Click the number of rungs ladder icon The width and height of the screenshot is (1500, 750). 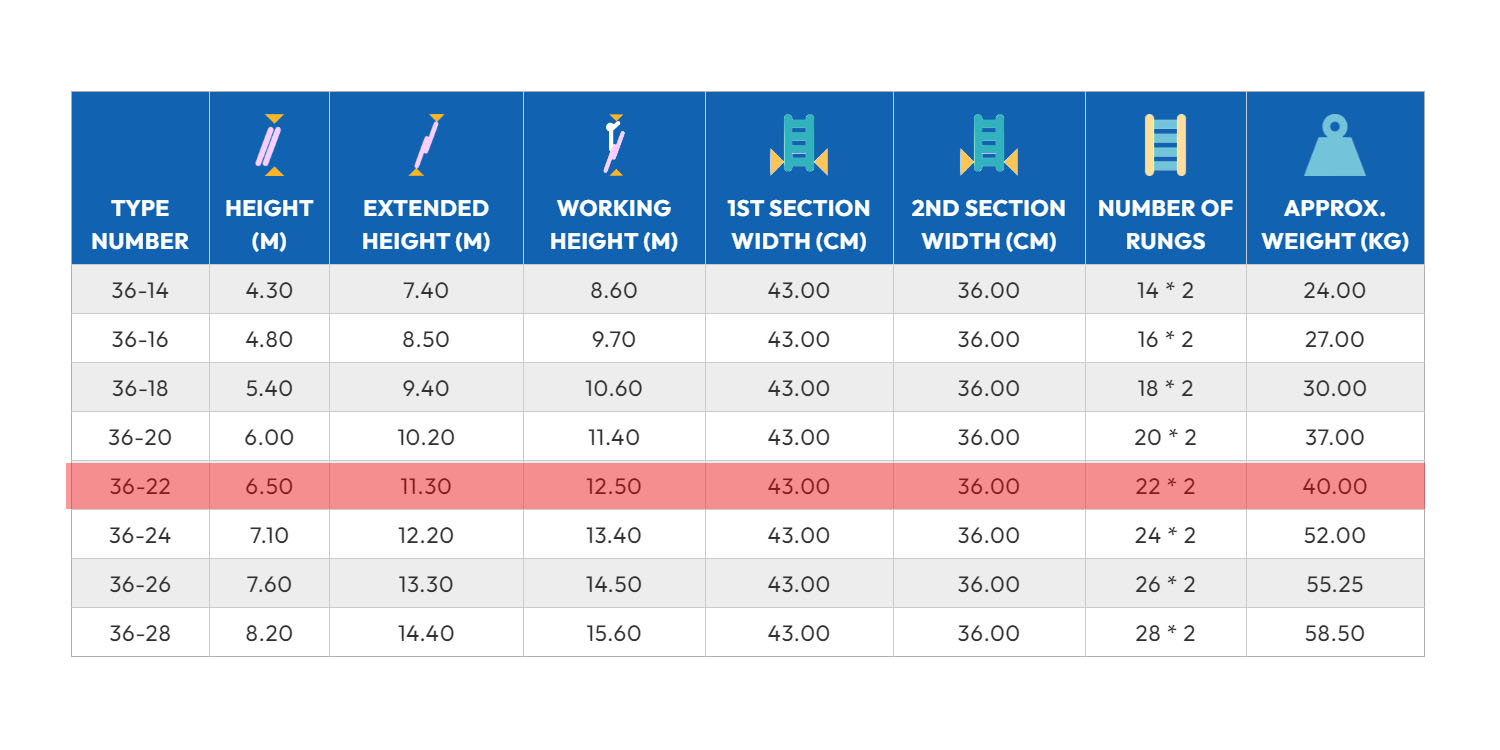click(1165, 145)
